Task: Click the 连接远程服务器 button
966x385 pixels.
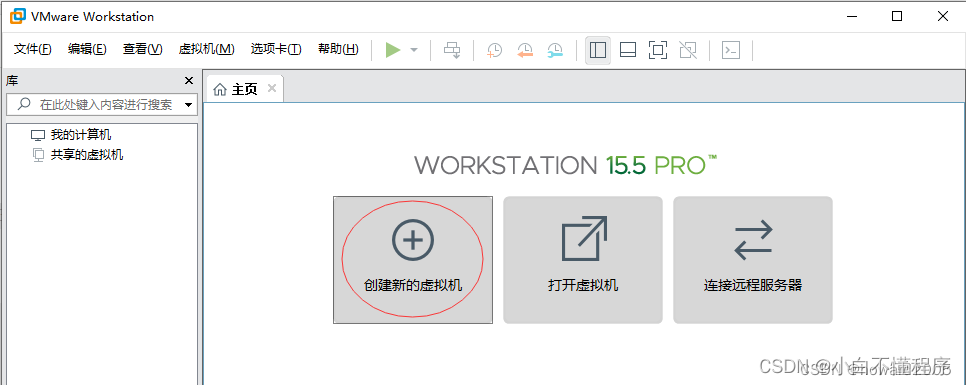Action: (753, 260)
